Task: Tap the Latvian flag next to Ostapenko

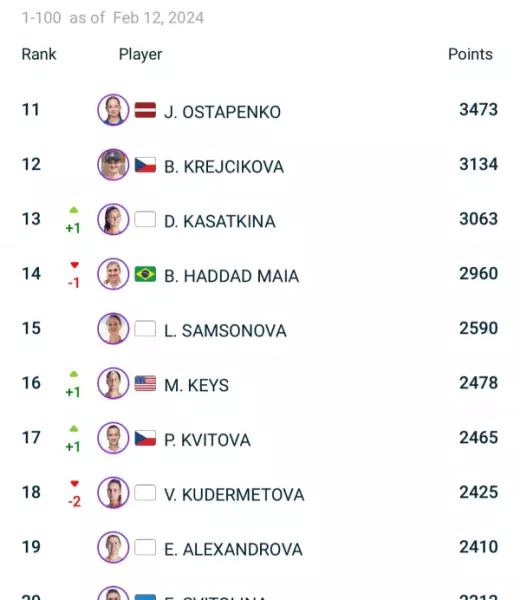Action: (145, 110)
